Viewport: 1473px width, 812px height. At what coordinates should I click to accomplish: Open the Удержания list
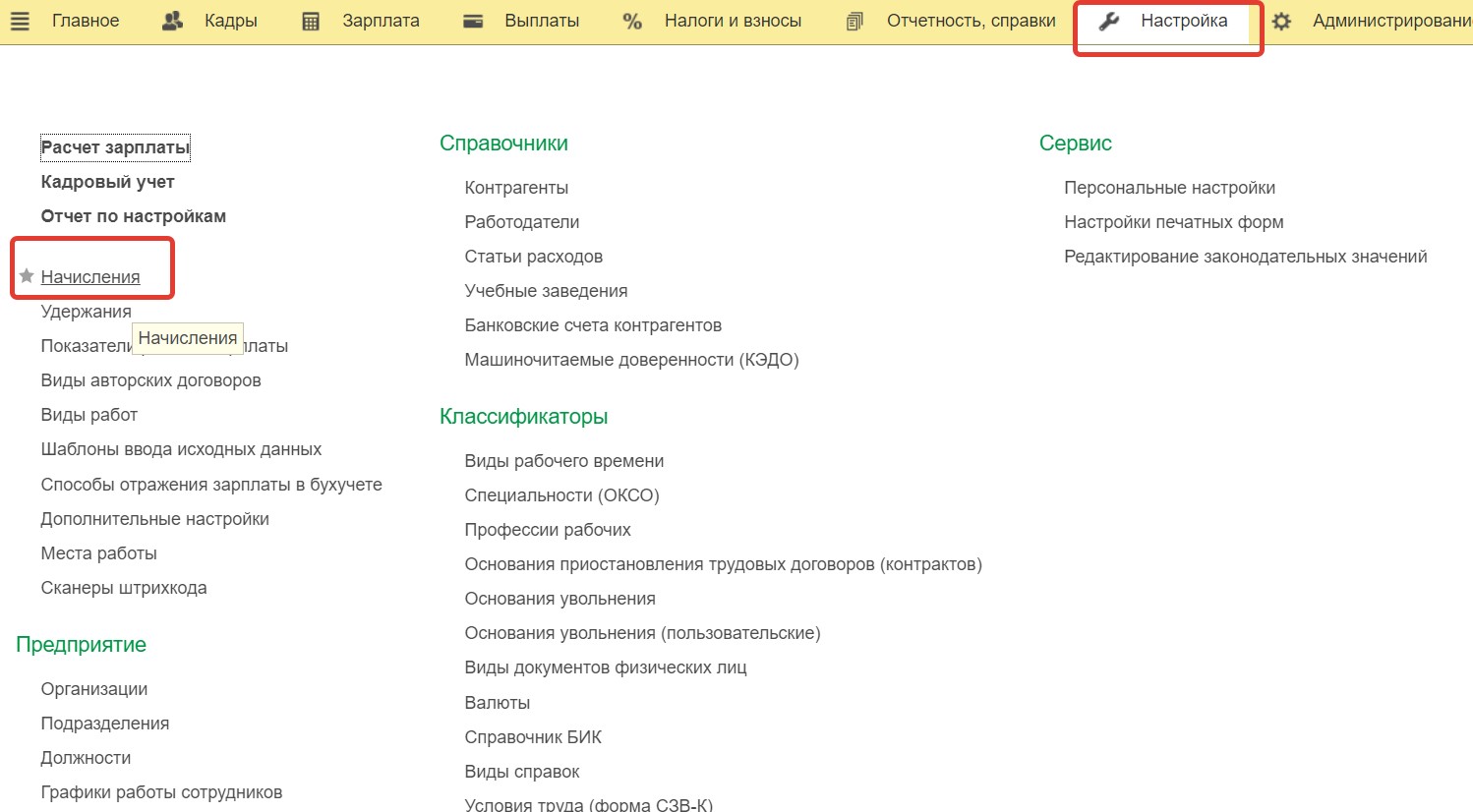[86, 312]
